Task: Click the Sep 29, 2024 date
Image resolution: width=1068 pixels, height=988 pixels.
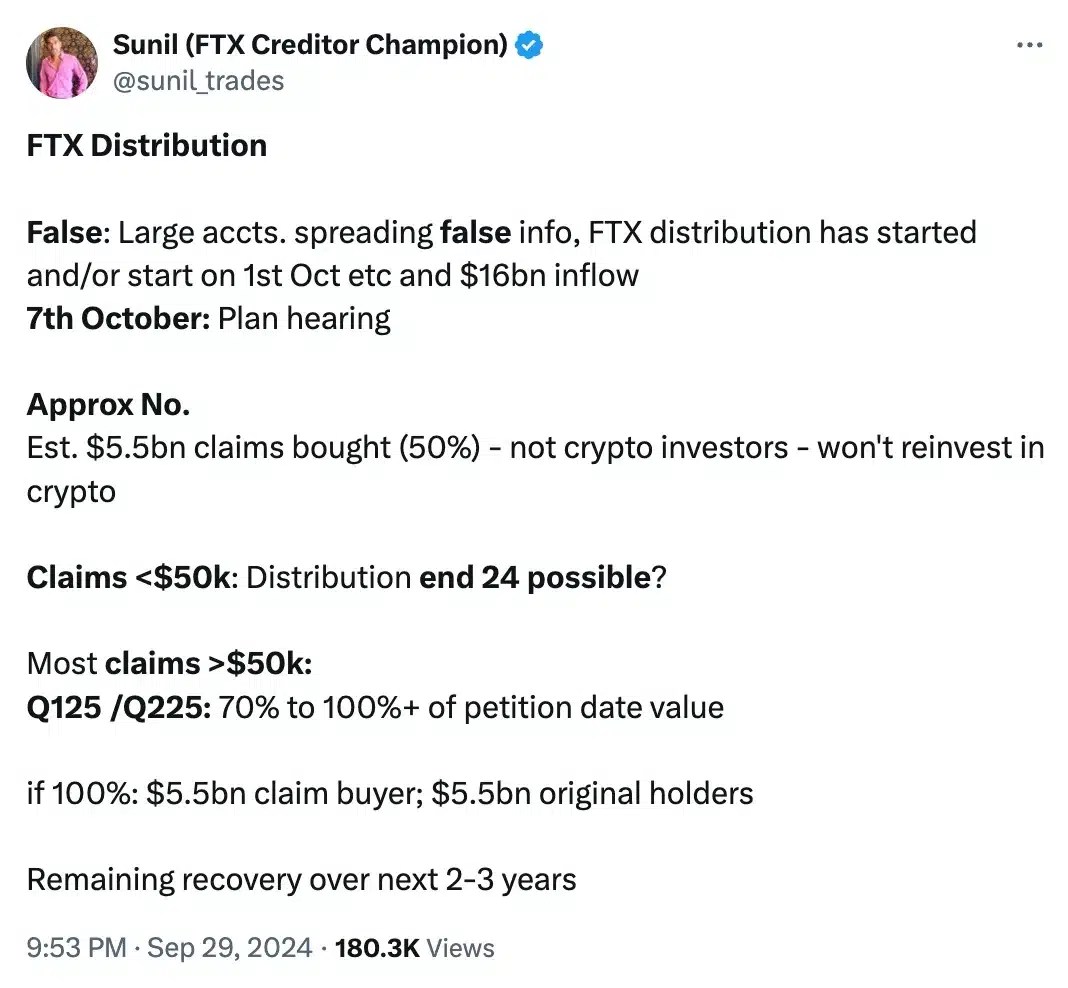Action: click(229, 947)
